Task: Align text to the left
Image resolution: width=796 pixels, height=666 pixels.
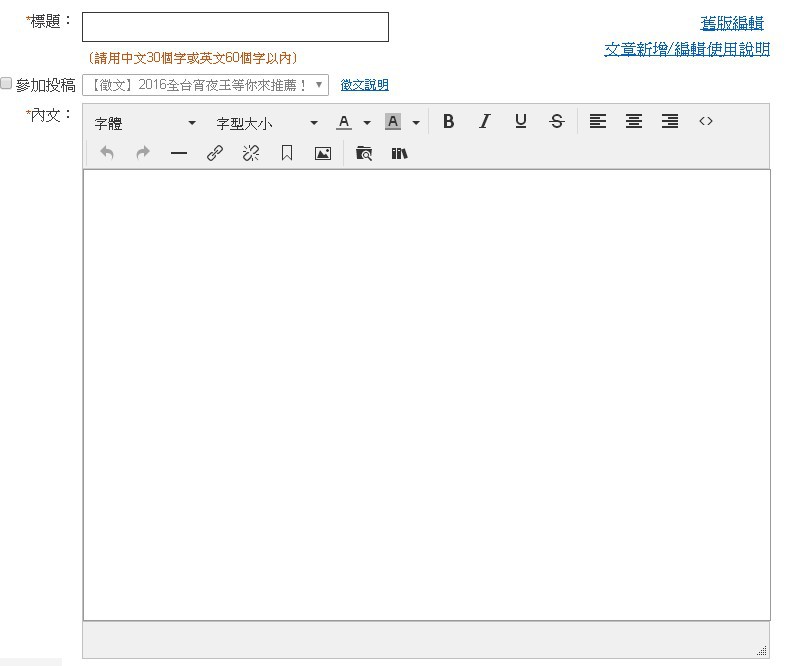Action: [x=598, y=122]
